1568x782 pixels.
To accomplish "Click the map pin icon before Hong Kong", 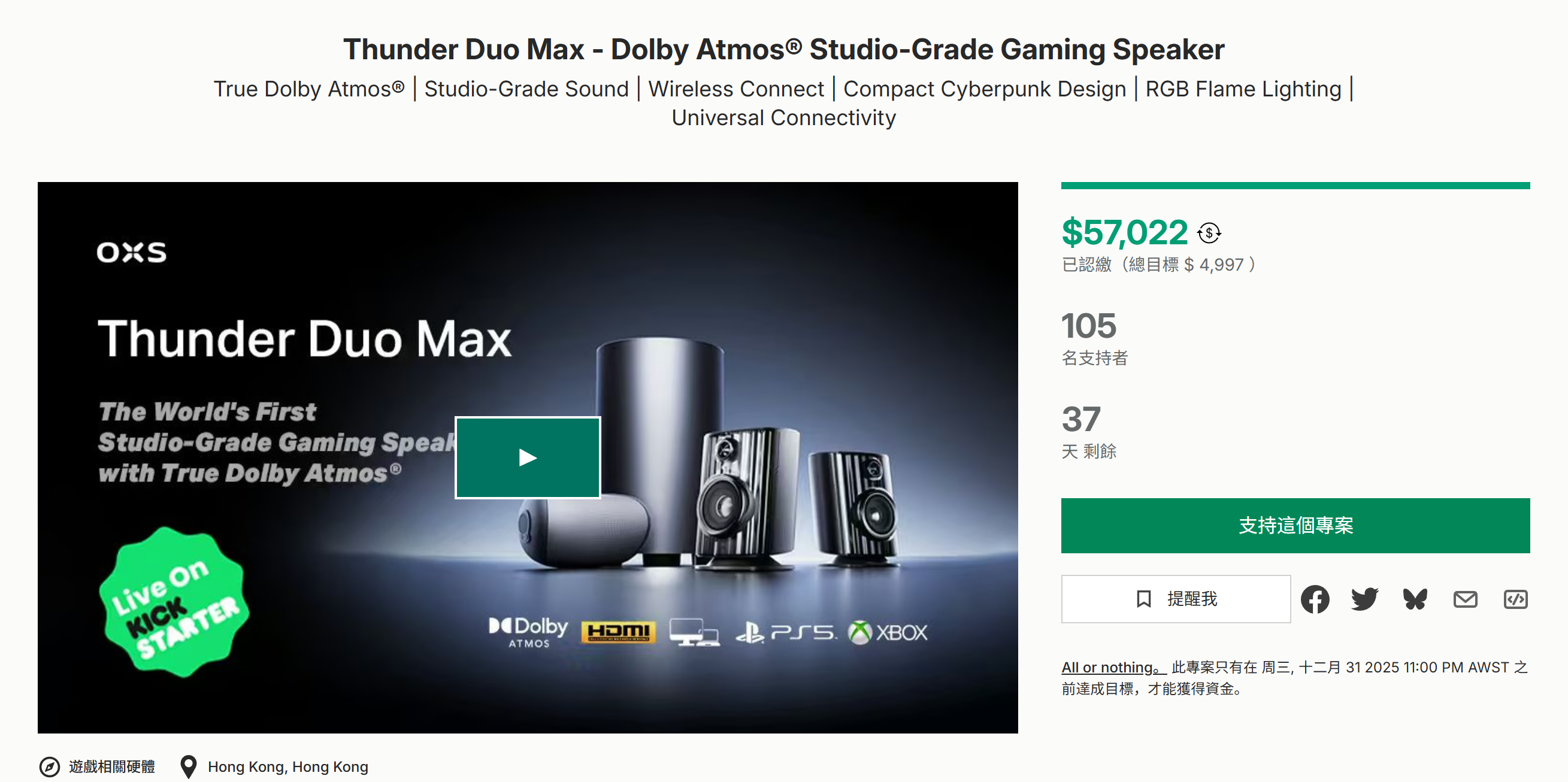I will coord(189,767).
